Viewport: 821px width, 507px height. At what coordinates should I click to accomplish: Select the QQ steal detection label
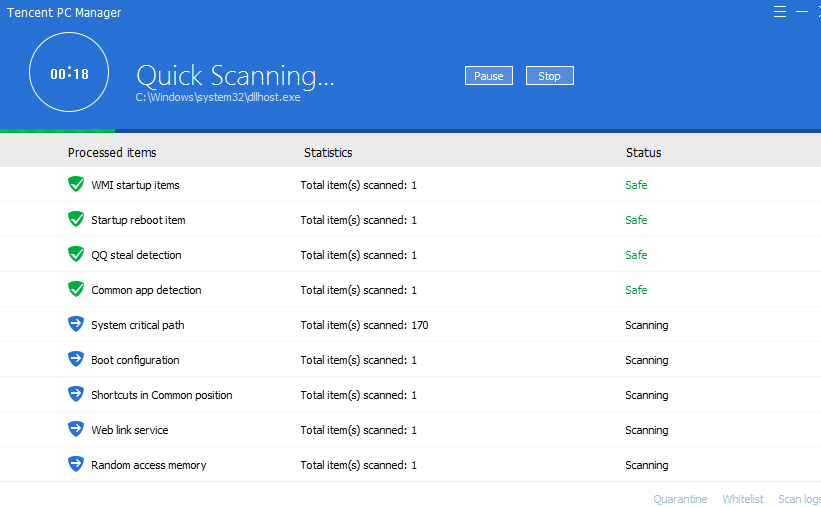(136, 255)
